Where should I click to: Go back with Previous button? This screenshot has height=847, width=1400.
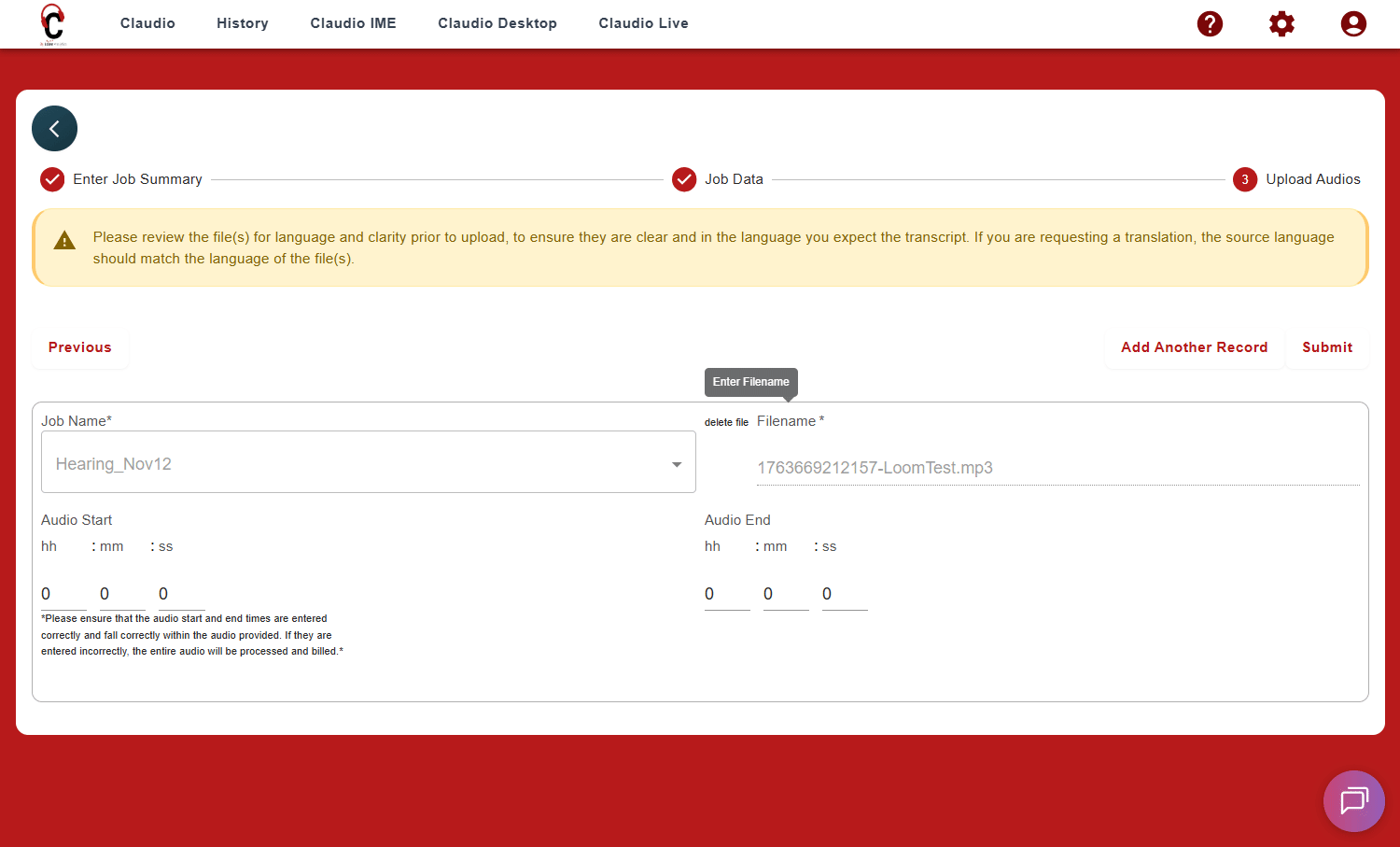[x=80, y=347]
